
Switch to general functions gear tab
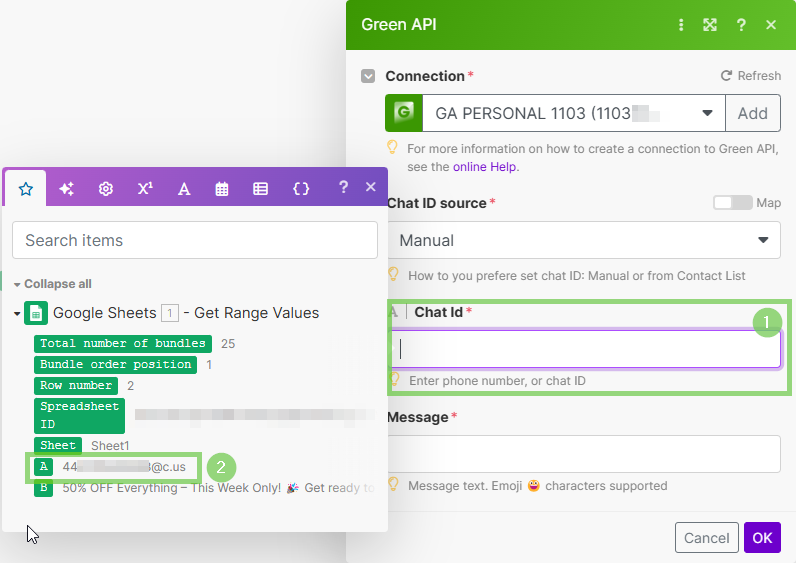click(x=105, y=188)
